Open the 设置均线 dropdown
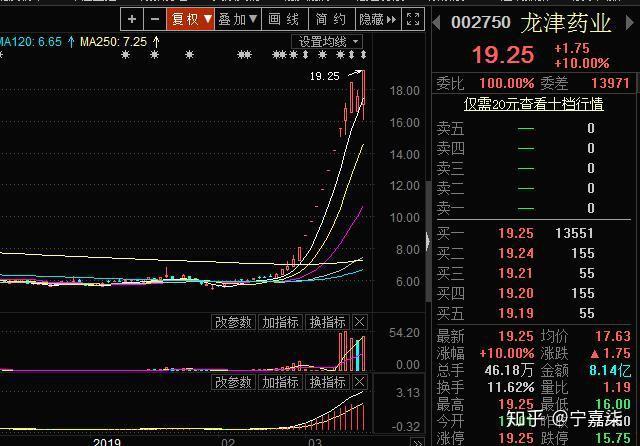 point(327,42)
